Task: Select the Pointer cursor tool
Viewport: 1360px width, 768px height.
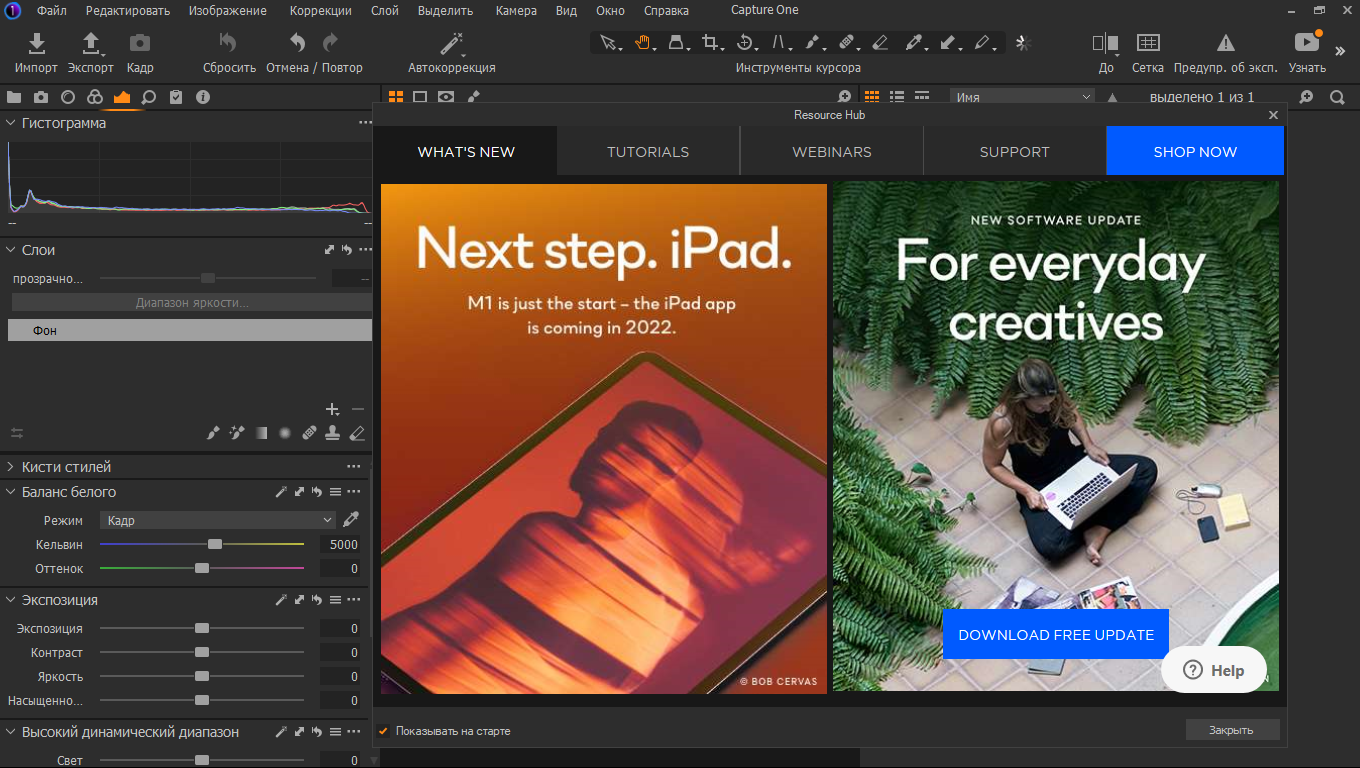Action: (607, 43)
